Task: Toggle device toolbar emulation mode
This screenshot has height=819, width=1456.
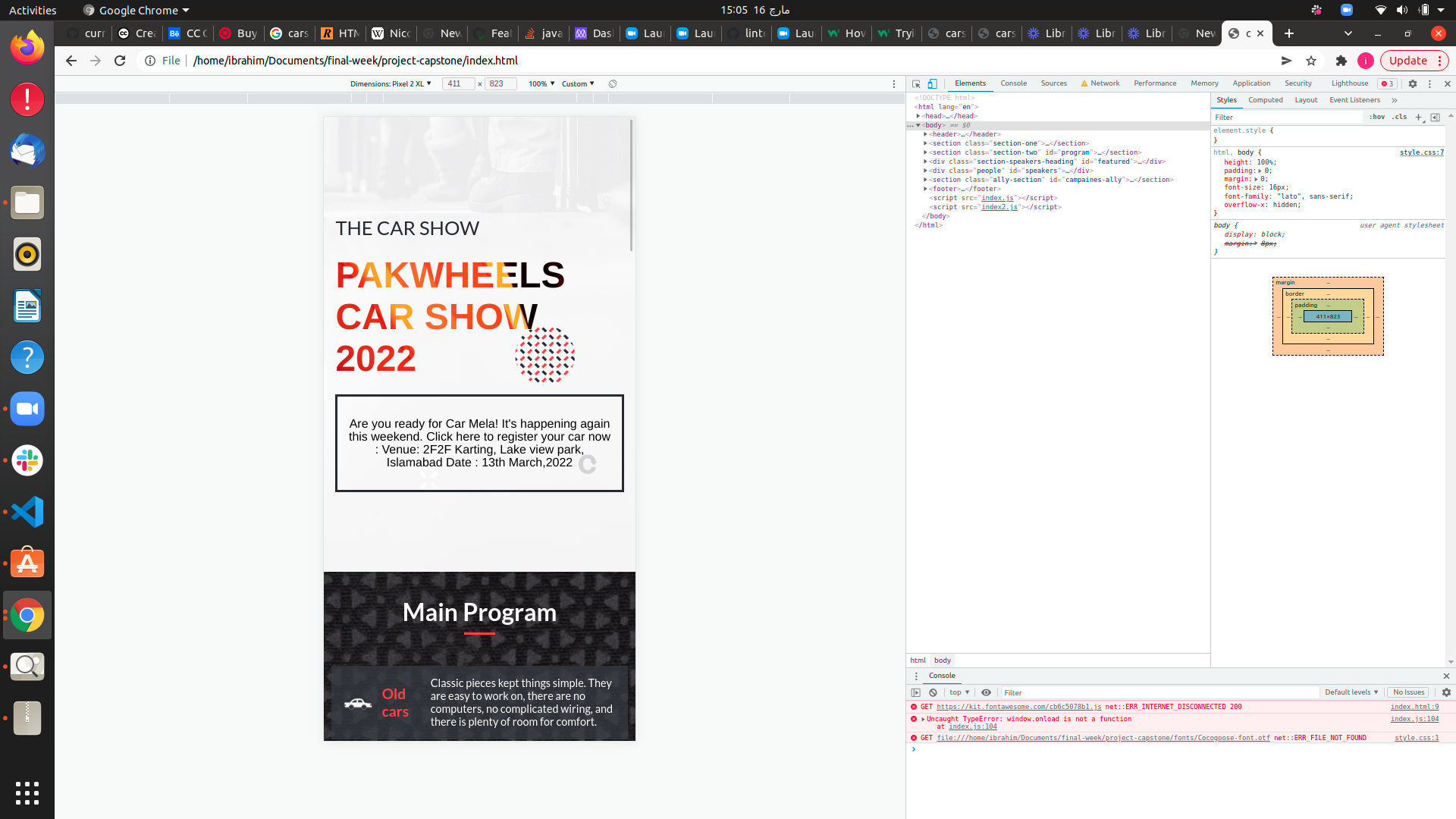Action: tap(933, 84)
